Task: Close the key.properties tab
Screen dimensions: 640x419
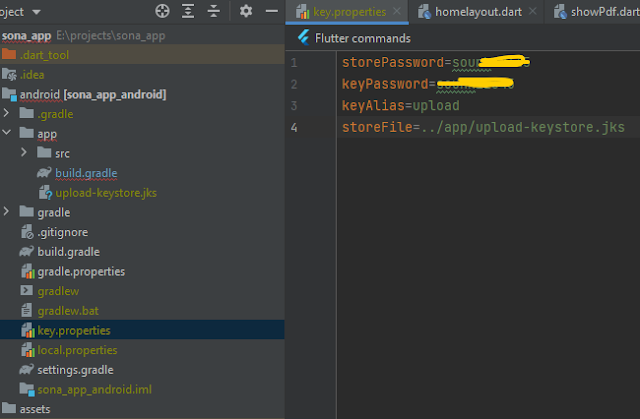Action: [397, 12]
